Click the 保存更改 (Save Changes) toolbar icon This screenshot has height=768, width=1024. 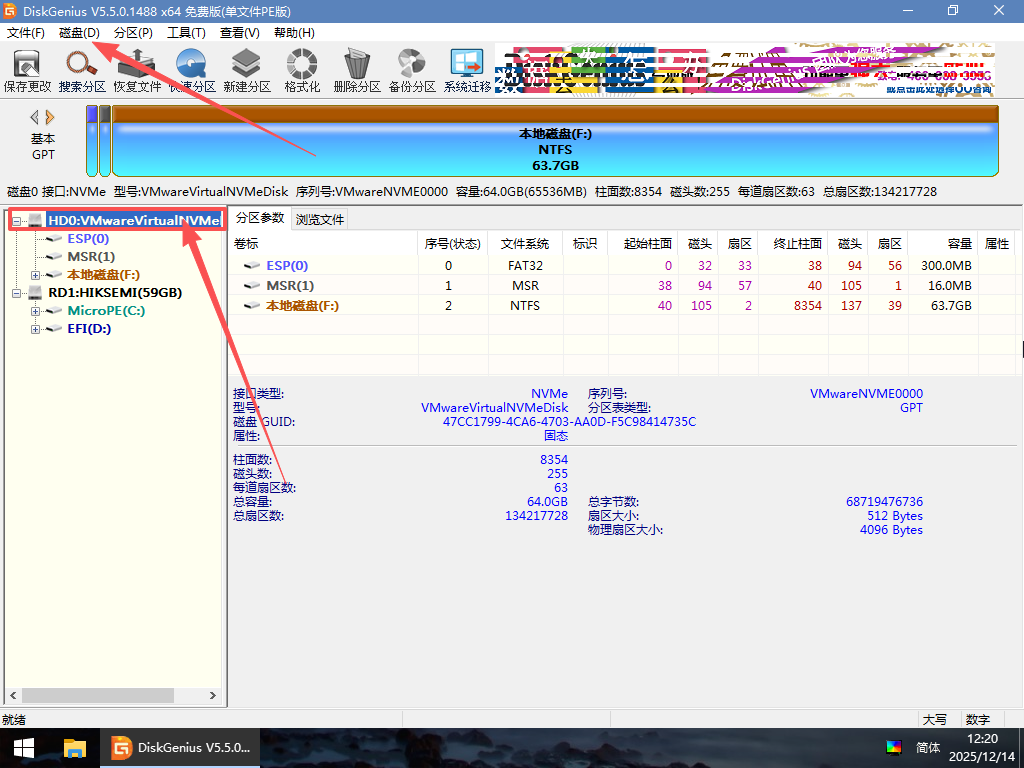(x=27, y=70)
